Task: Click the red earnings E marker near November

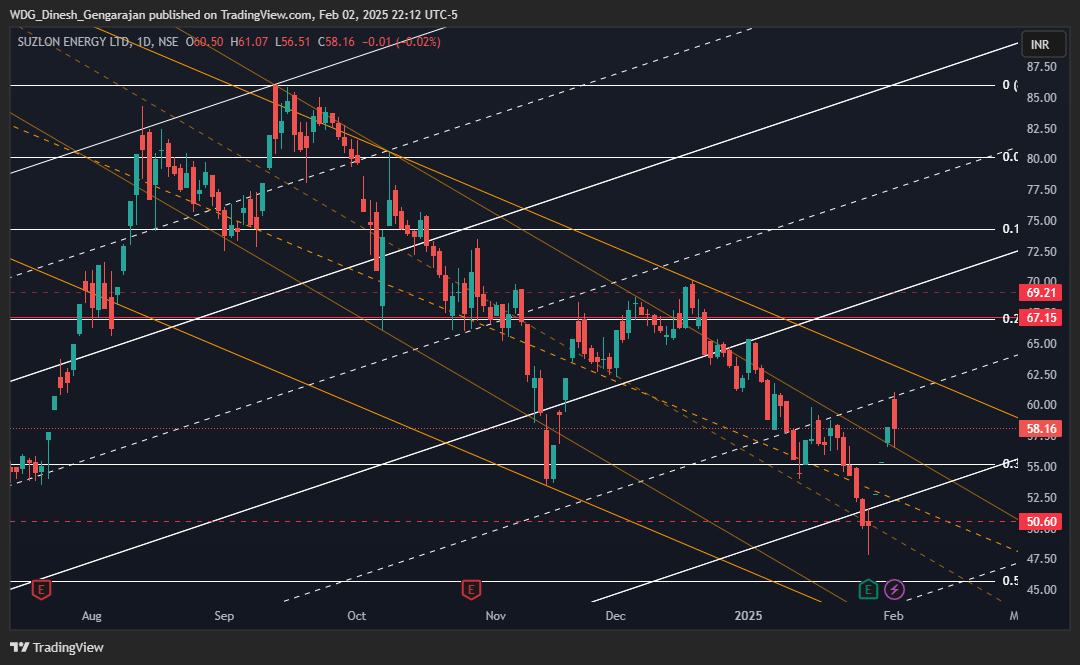Action: click(x=471, y=590)
